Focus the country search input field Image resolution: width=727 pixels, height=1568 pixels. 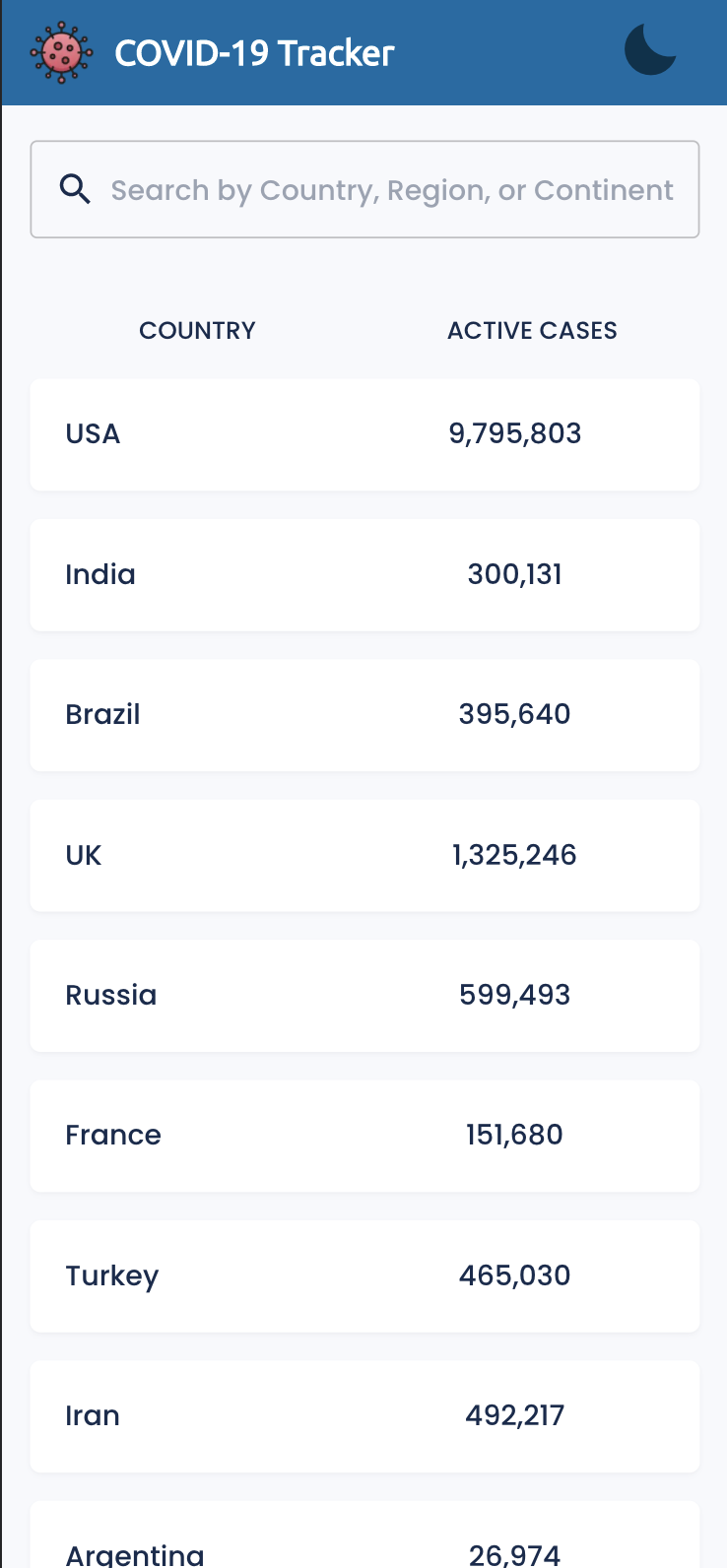(x=364, y=189)
